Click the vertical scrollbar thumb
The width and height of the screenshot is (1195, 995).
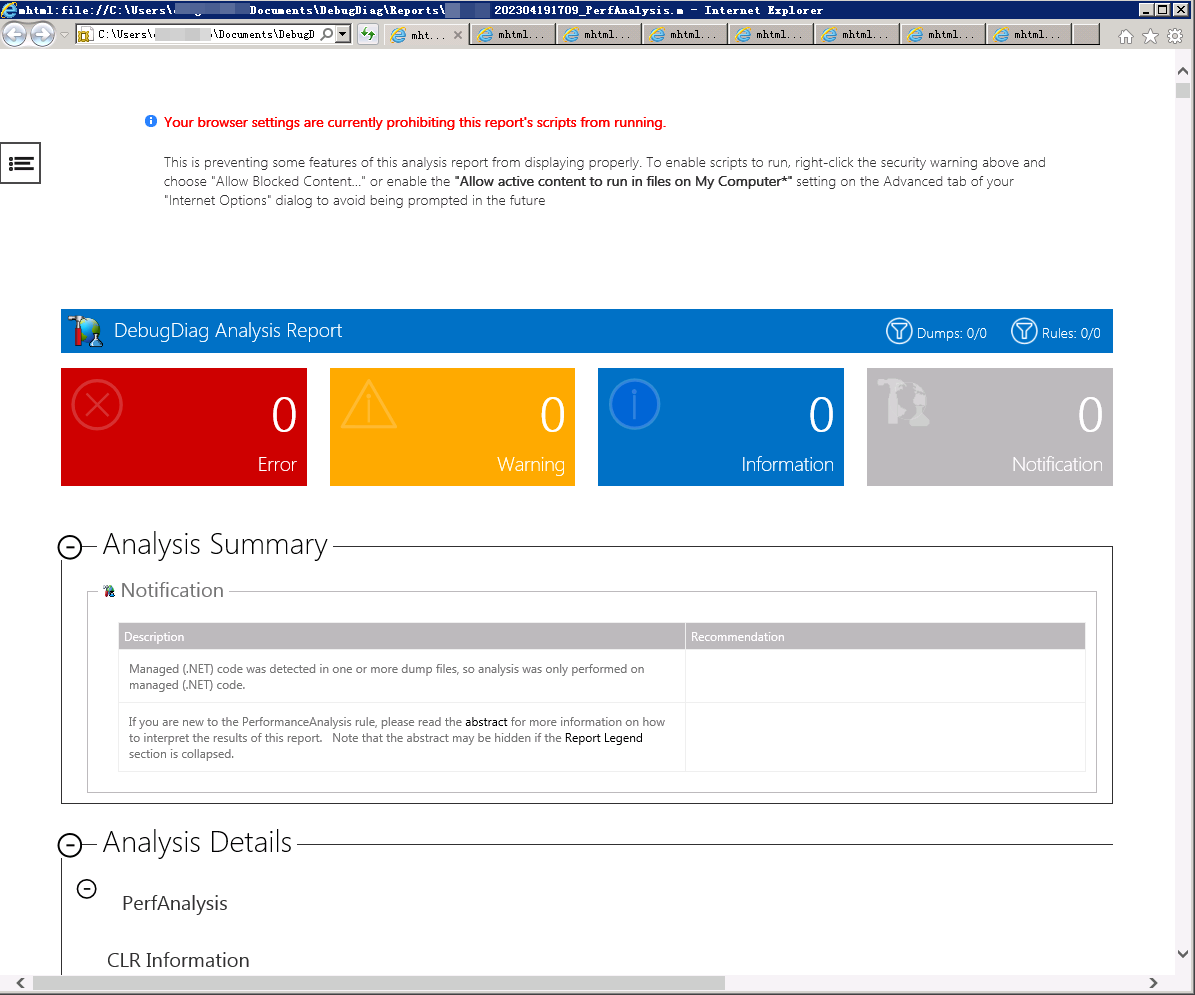tap(1183, 91)
